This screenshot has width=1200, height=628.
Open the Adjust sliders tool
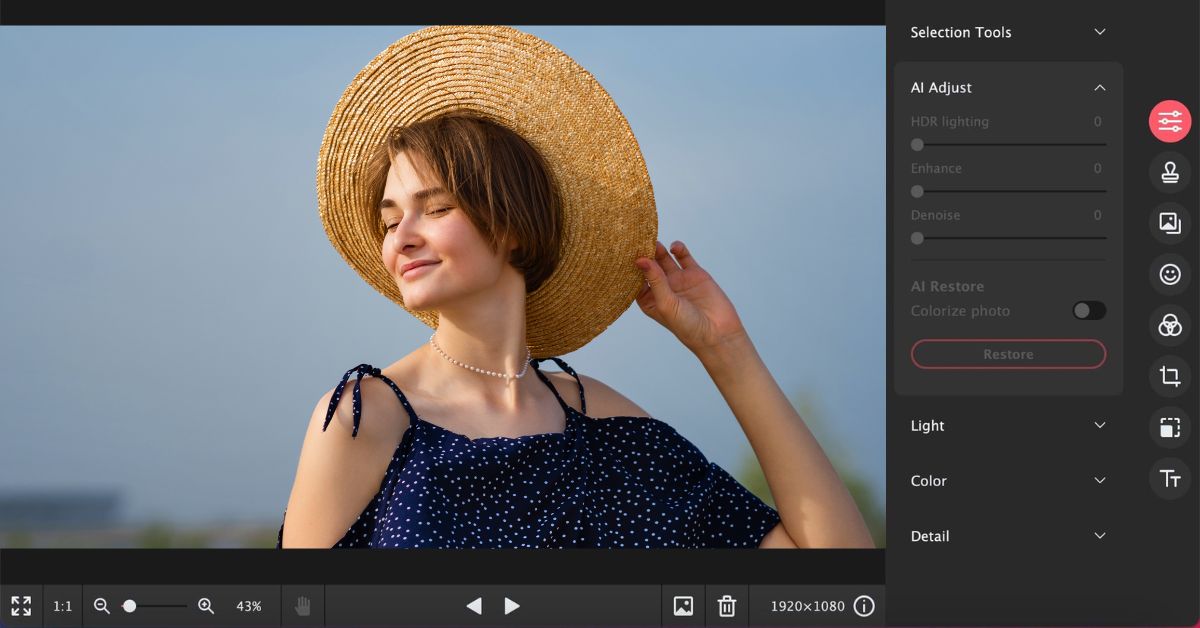(x=1169, y=122)
